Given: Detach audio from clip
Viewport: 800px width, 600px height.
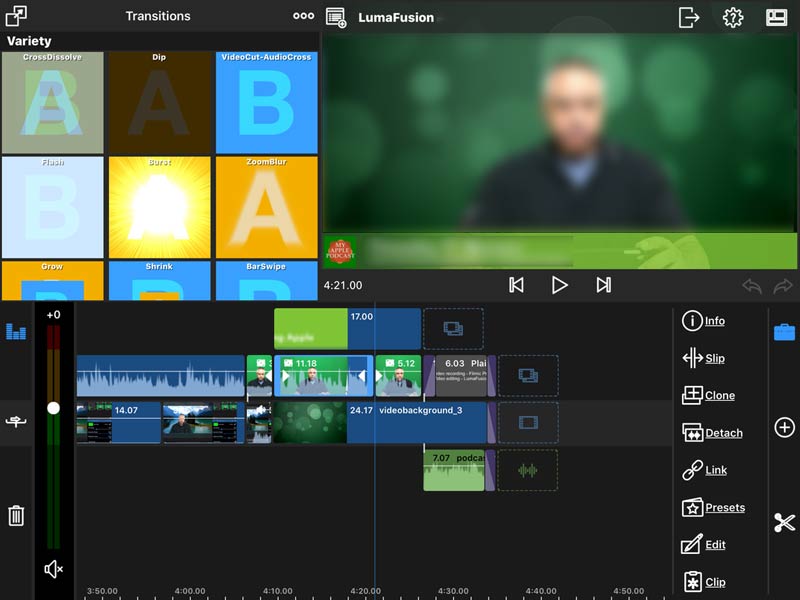Looking at the screenshot, I should (712, 433).
